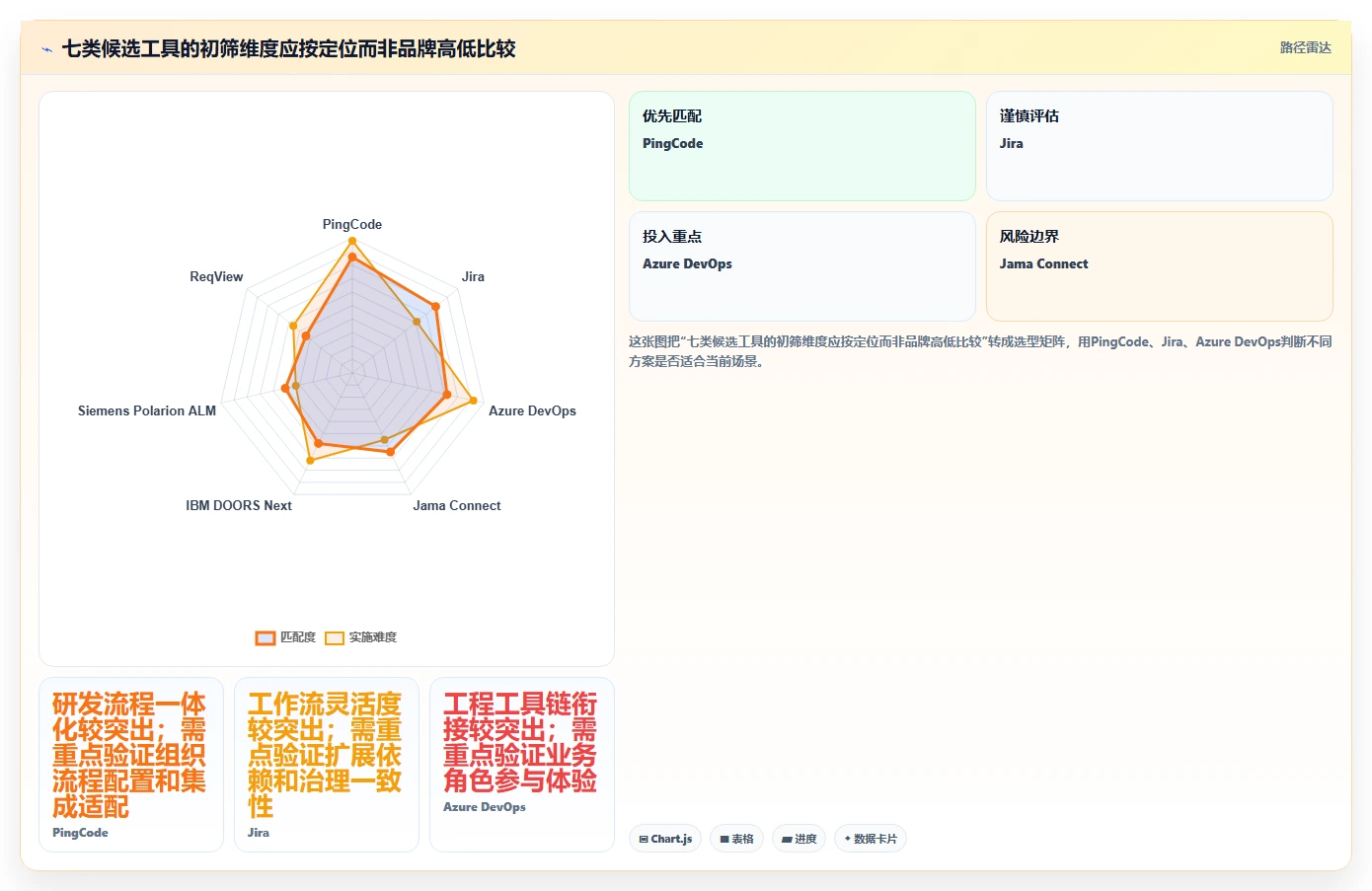Click the 路径雷达 label in the header
Image resolution: width=1372 pixels, height=891 pixels.
1305,47
